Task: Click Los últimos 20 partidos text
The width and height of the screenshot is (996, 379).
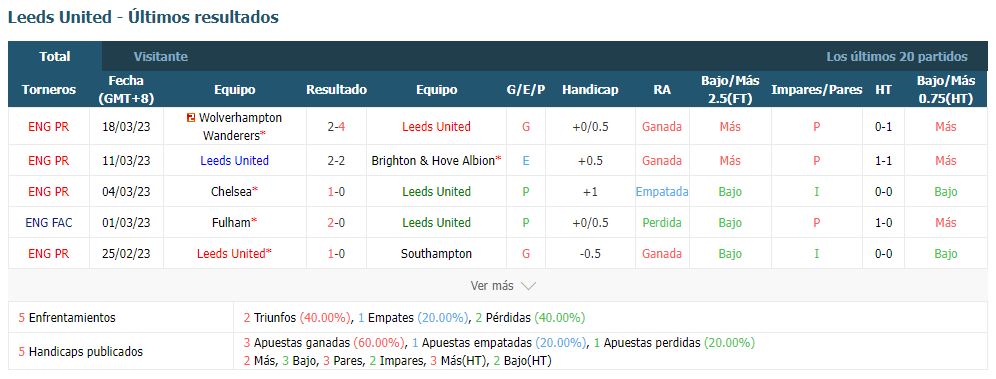Action: tap(897, 57)
